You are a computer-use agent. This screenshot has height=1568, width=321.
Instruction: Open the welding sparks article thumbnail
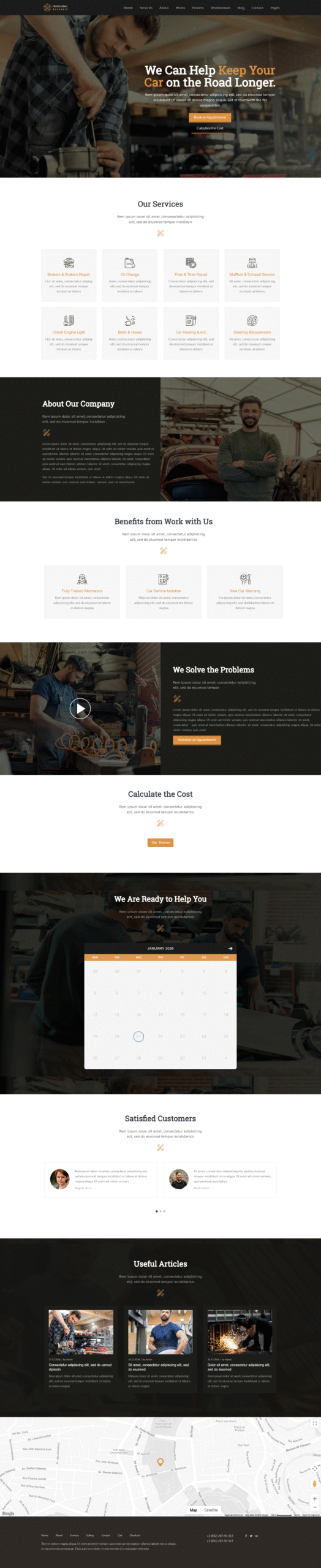coord(240,1332)
